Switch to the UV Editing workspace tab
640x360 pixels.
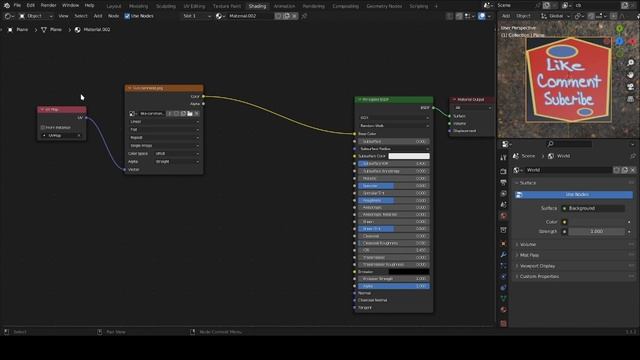tap(194, 6)
